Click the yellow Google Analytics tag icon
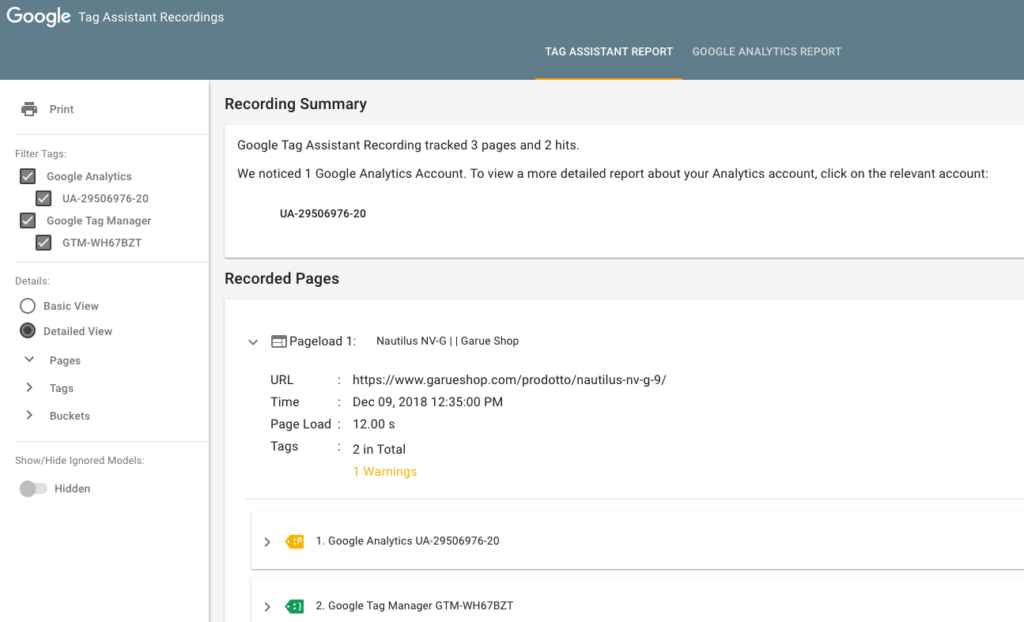This screenshot has width=1024, height=622. [295, 541]
